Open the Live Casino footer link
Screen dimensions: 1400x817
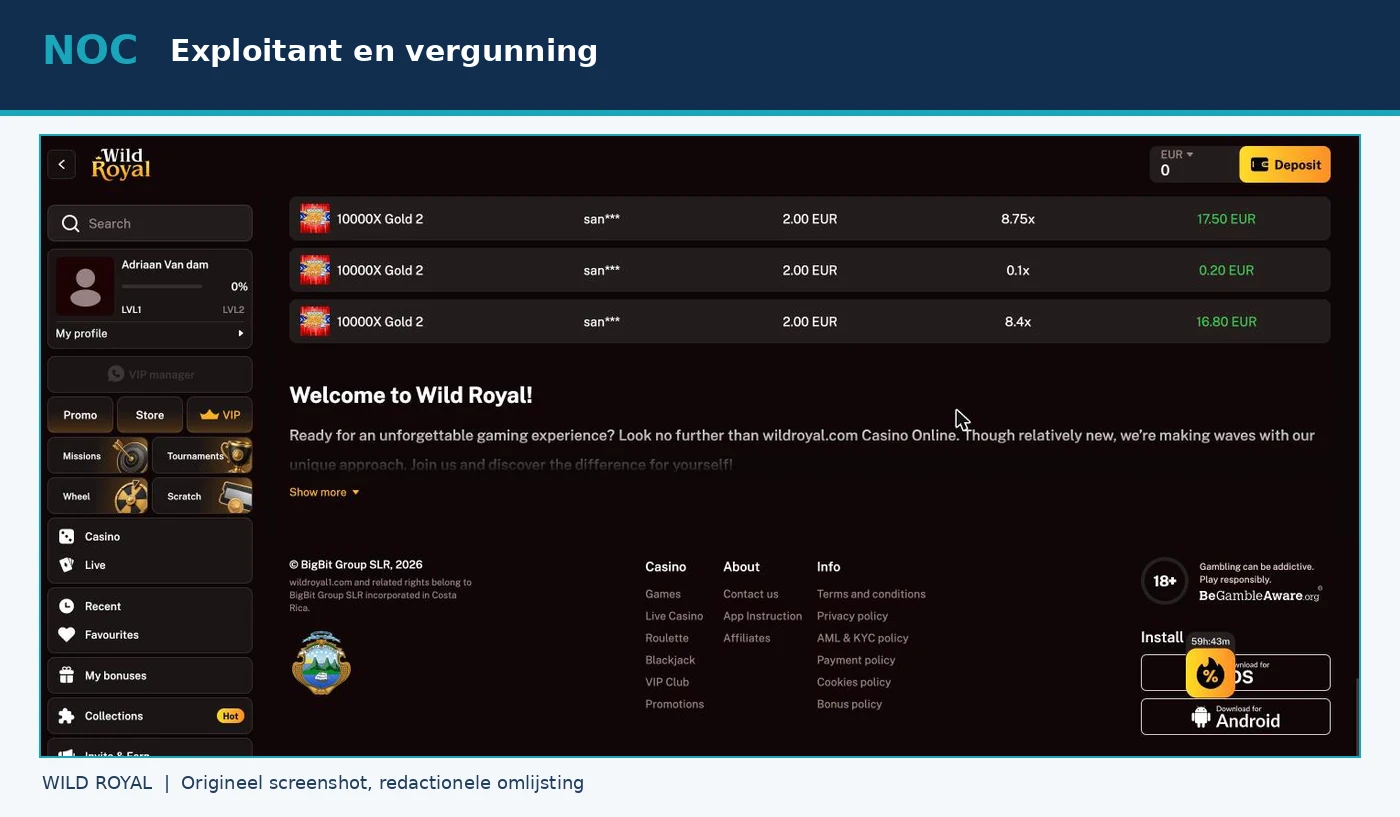click(674, 616)
